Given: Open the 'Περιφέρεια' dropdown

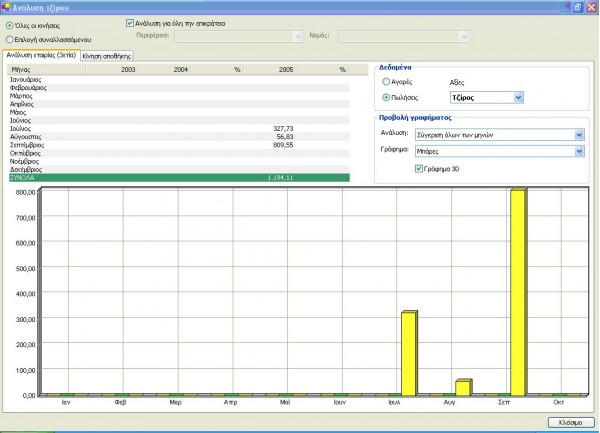Looking at the screenshot, I should point(239,36).
